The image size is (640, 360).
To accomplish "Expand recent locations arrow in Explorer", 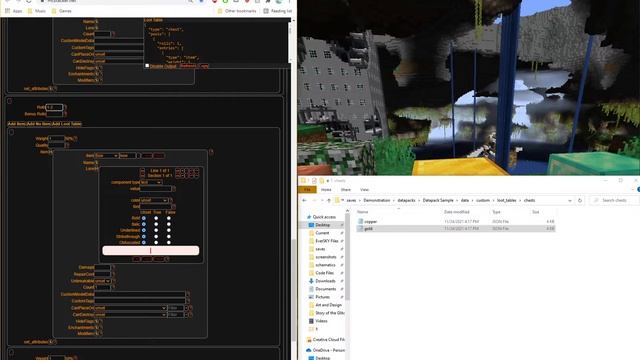I will (x=322, y=200).
